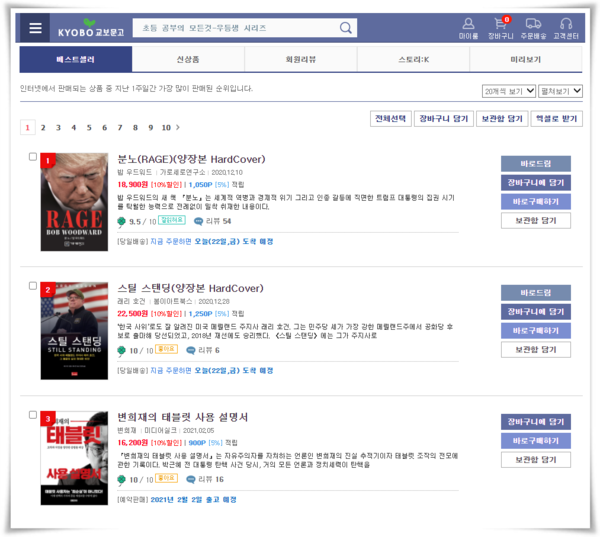Expand the 20개씩 보기 dropdown
The width and height of the screenshot is (600, 537).
(x=507, y=91)
